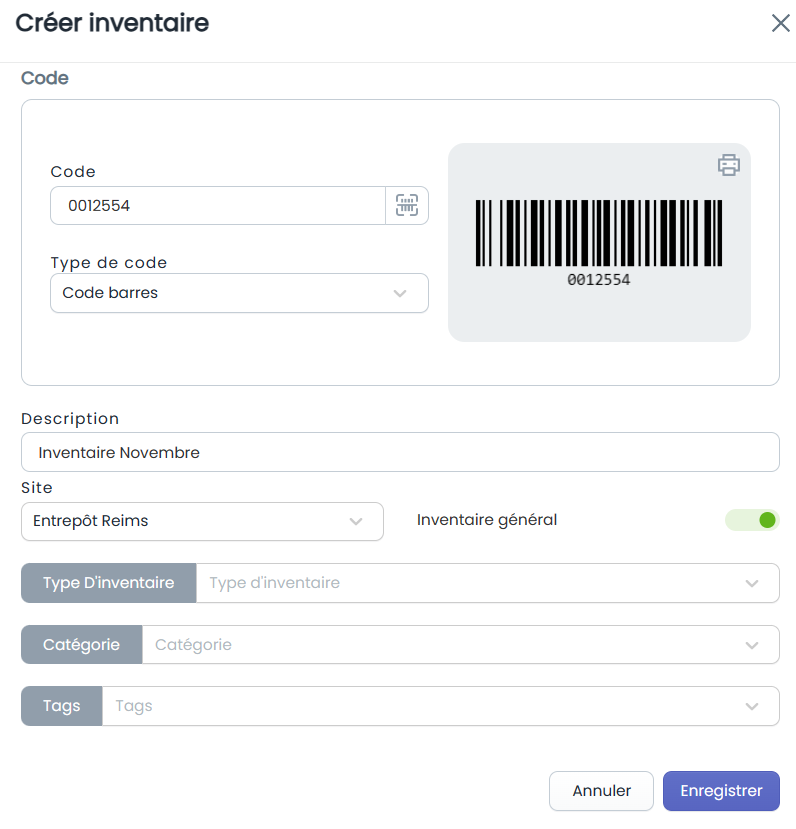
Task: Open the Tags dropdown
Action: tap(440, 706)
